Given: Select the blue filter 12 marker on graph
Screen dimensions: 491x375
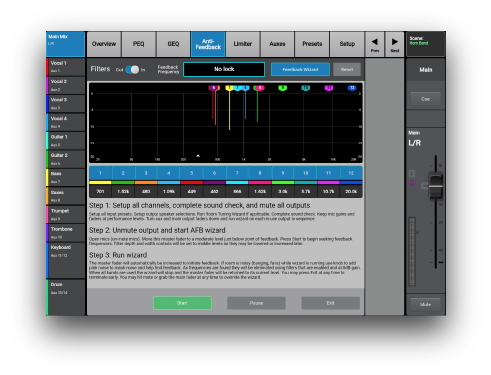Looking at the screenshot, I should (352, 88).
